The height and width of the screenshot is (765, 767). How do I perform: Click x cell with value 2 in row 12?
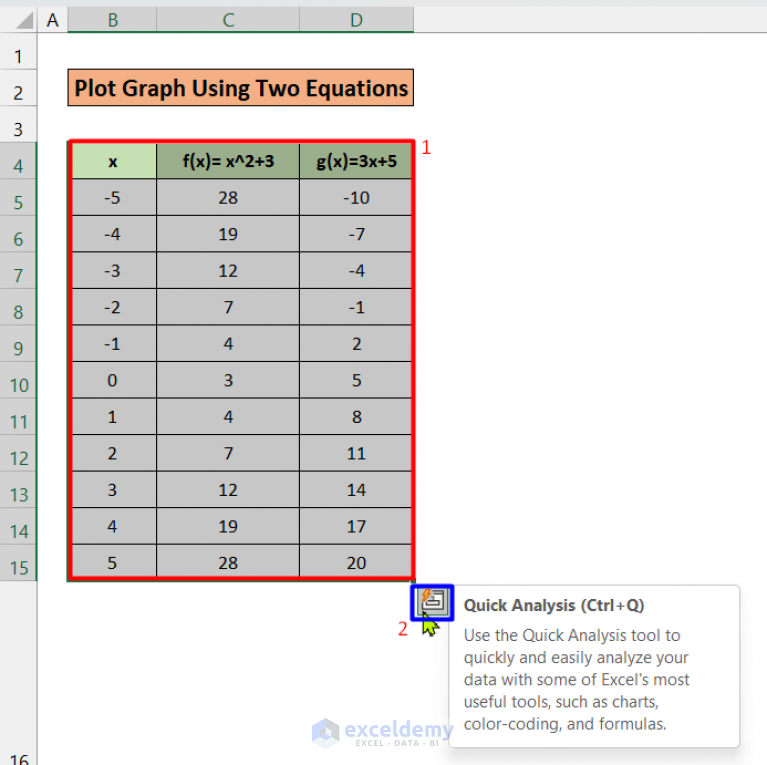(x=113, y=453)
